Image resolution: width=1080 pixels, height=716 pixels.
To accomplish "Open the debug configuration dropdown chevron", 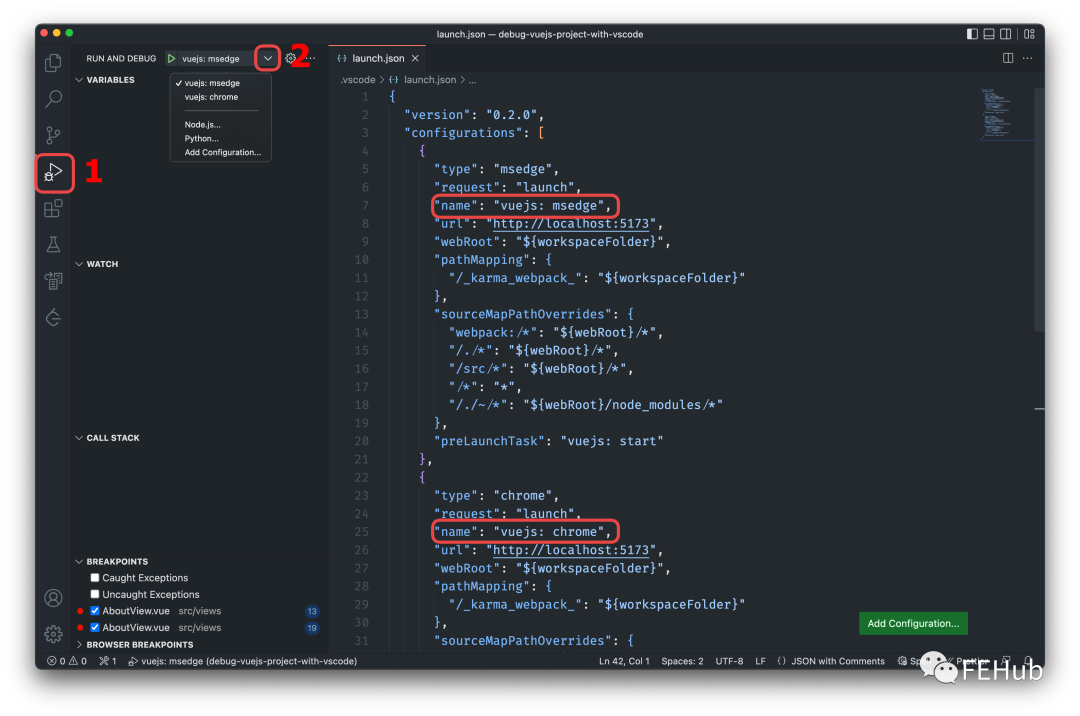I will pos(268,59).
